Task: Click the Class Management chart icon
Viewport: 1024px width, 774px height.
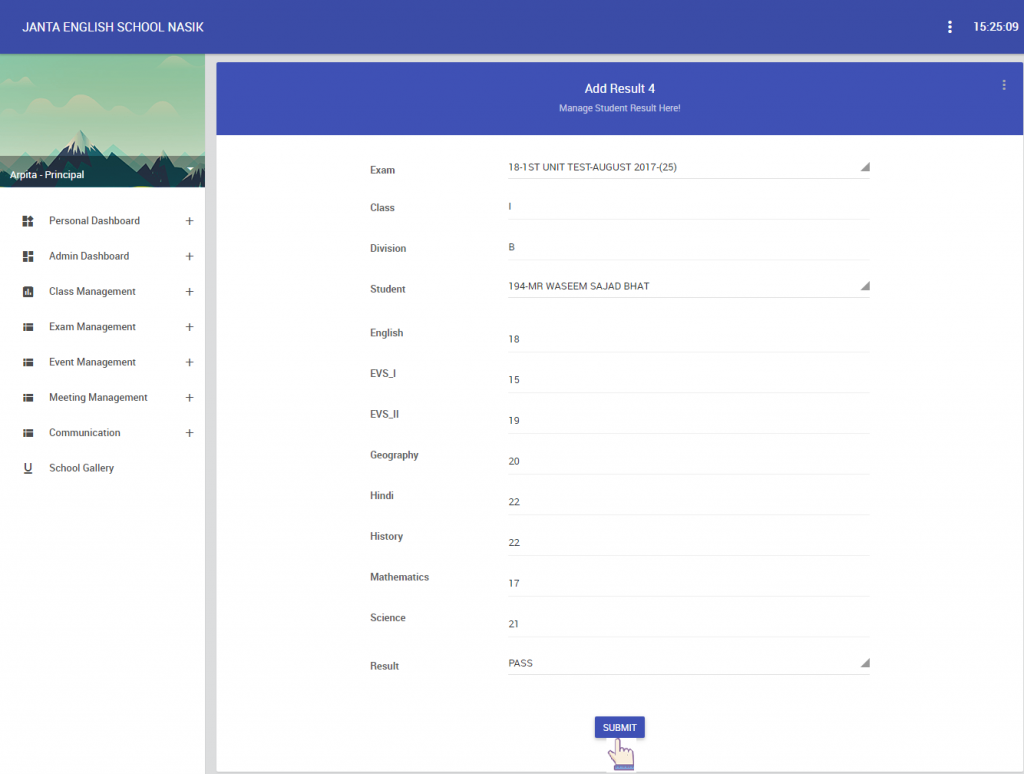Action: coord(28,292)
